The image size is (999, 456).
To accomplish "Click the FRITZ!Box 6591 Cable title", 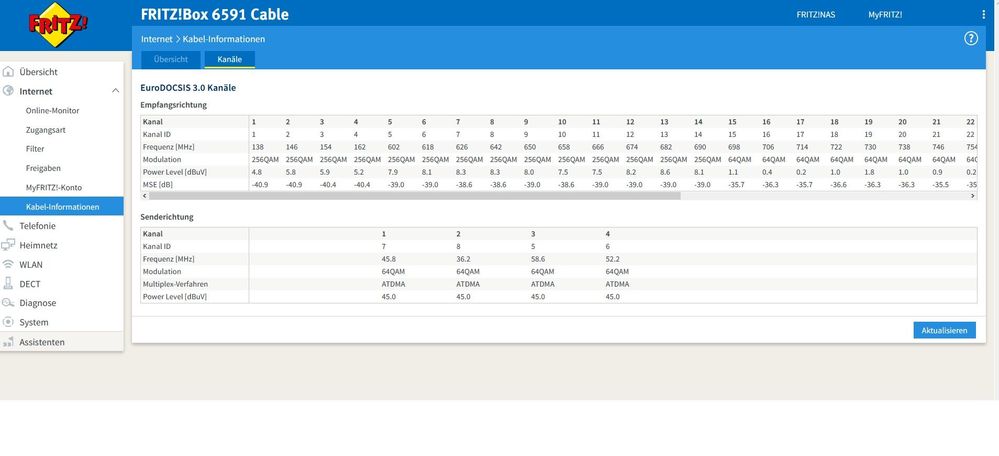I will (x=215, y=14).
